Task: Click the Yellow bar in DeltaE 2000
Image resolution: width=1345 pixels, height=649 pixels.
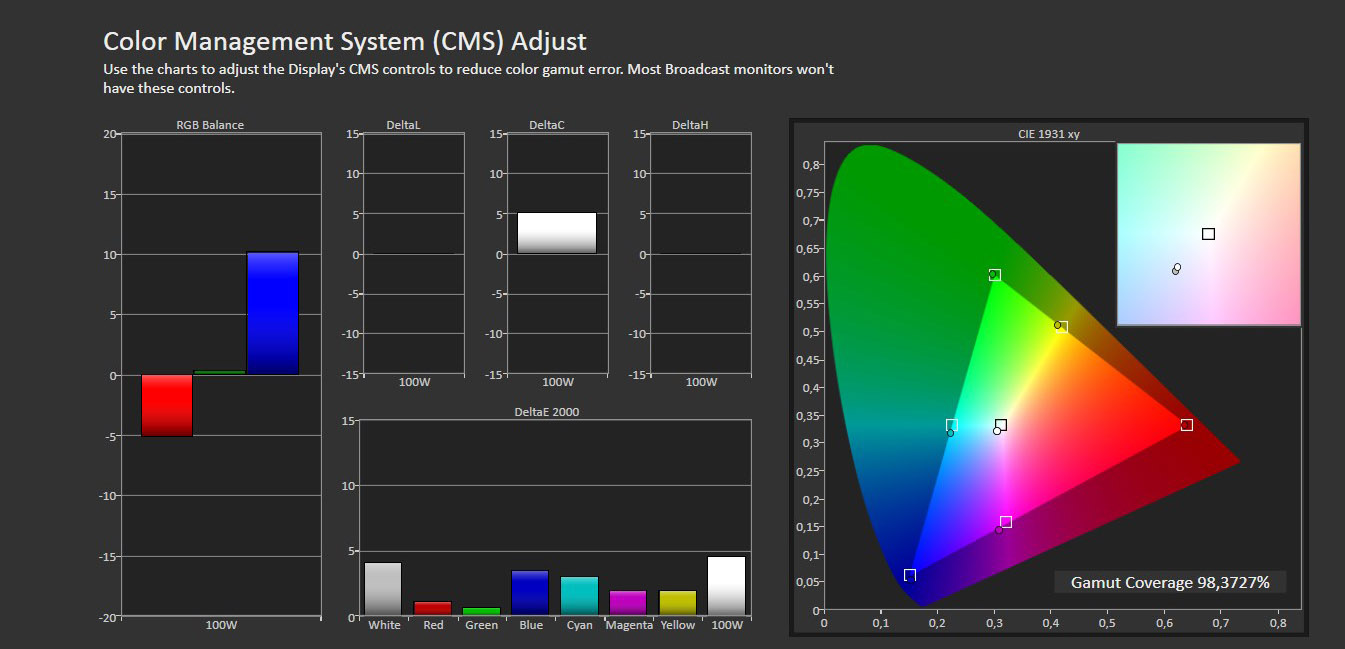Action: (677, 603)
